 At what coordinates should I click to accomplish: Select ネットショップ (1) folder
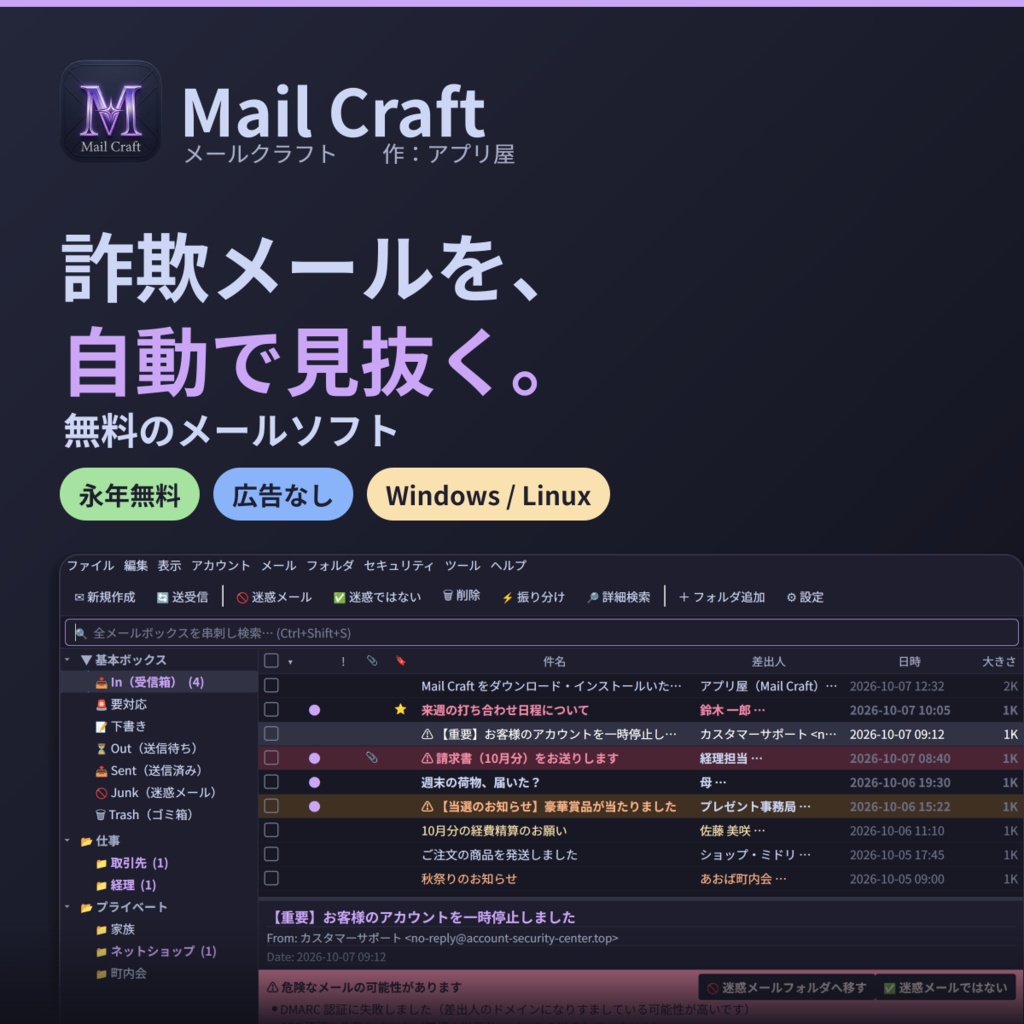coord(155,951)
